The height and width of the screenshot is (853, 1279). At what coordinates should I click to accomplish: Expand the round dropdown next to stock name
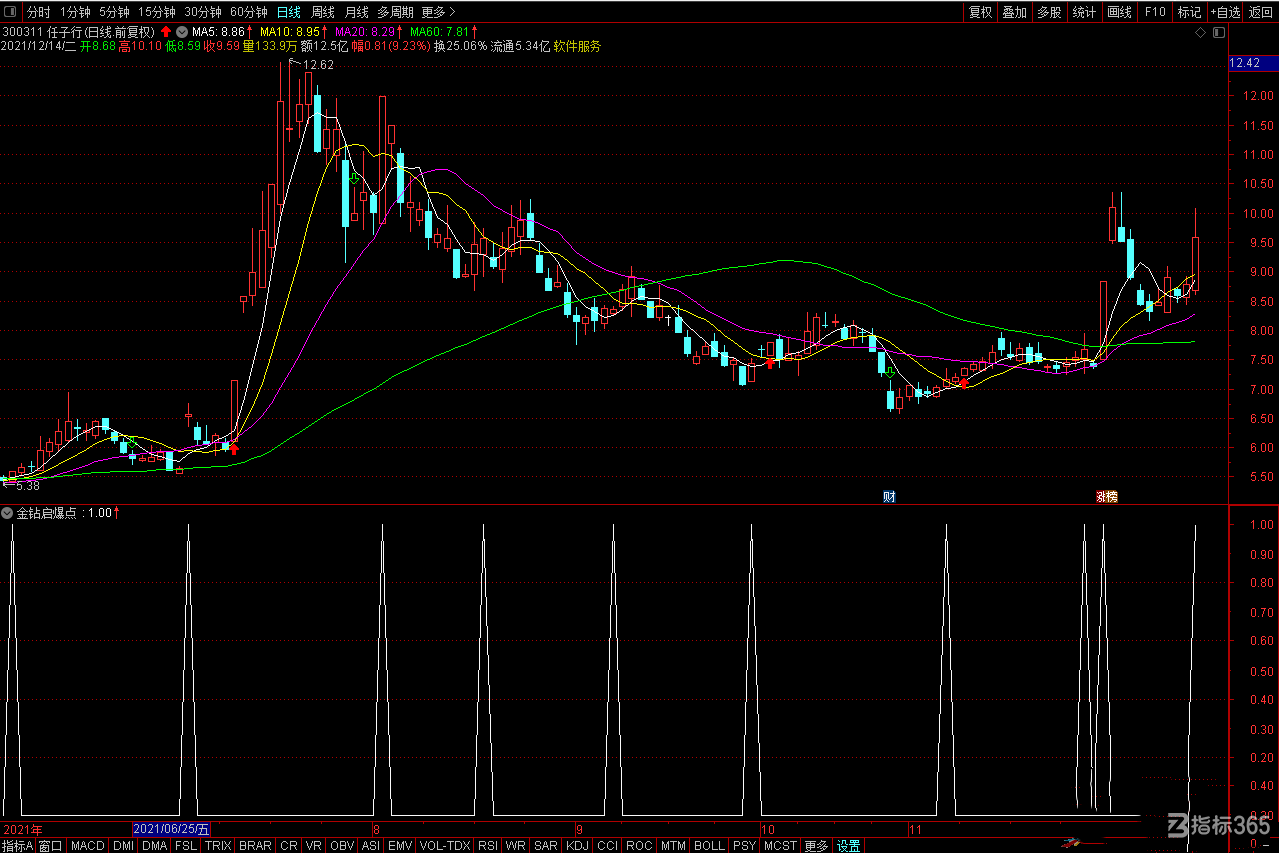(182, 33)
